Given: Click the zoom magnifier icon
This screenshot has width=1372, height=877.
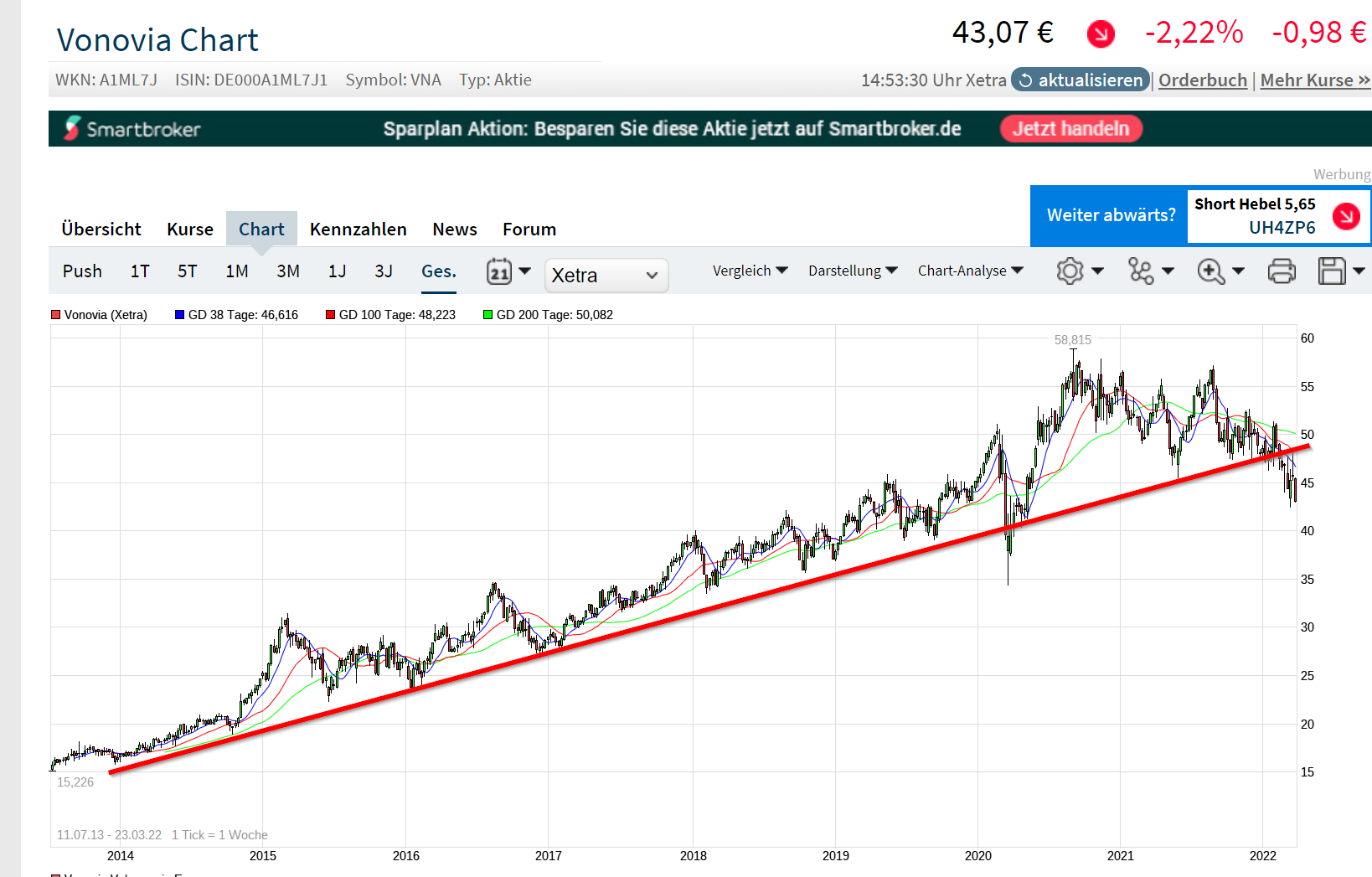Looking at the screenshot, I should click(x=1211, y=271).
